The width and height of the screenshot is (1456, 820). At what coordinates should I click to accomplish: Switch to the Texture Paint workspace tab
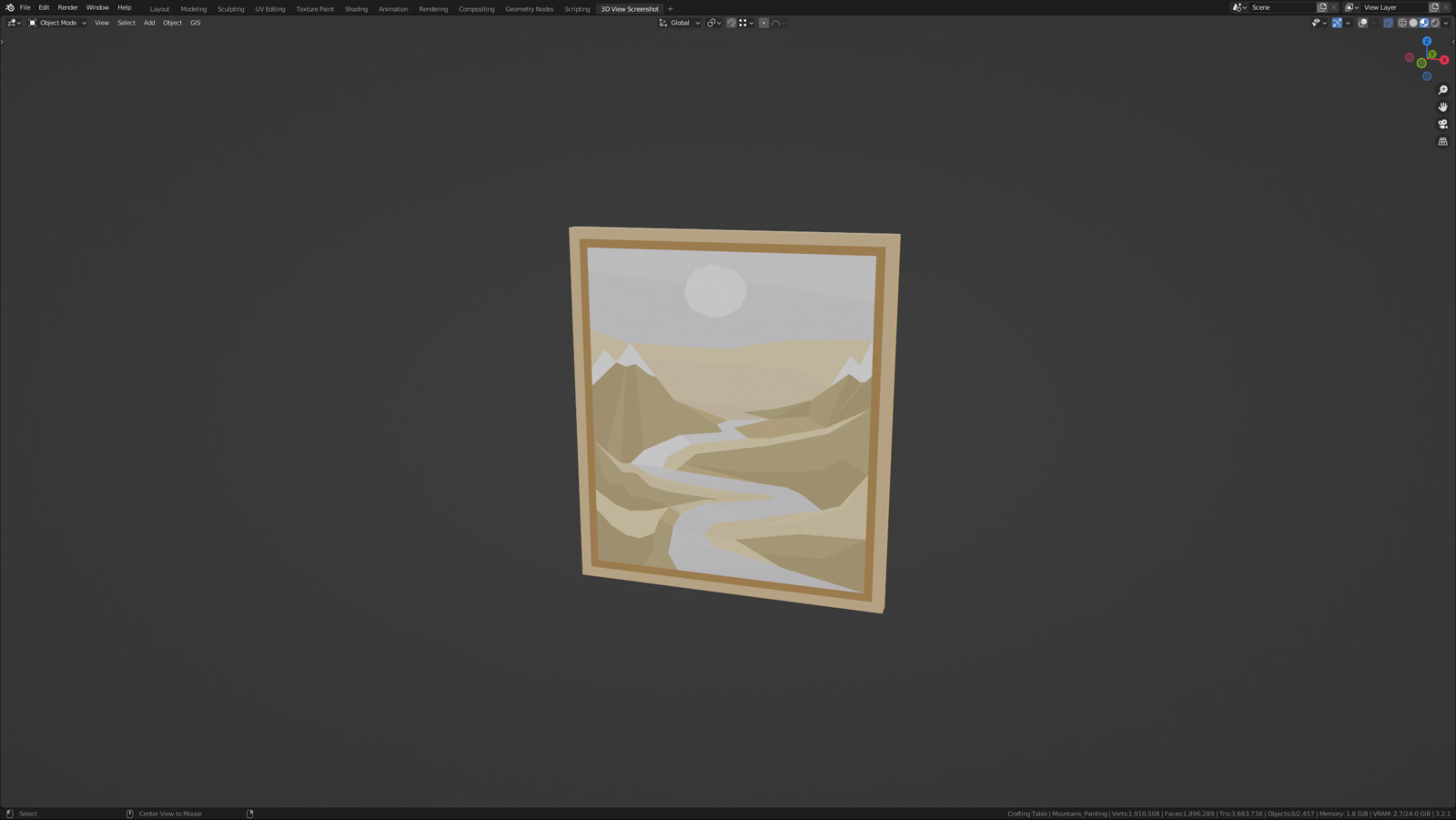(315, 9)
